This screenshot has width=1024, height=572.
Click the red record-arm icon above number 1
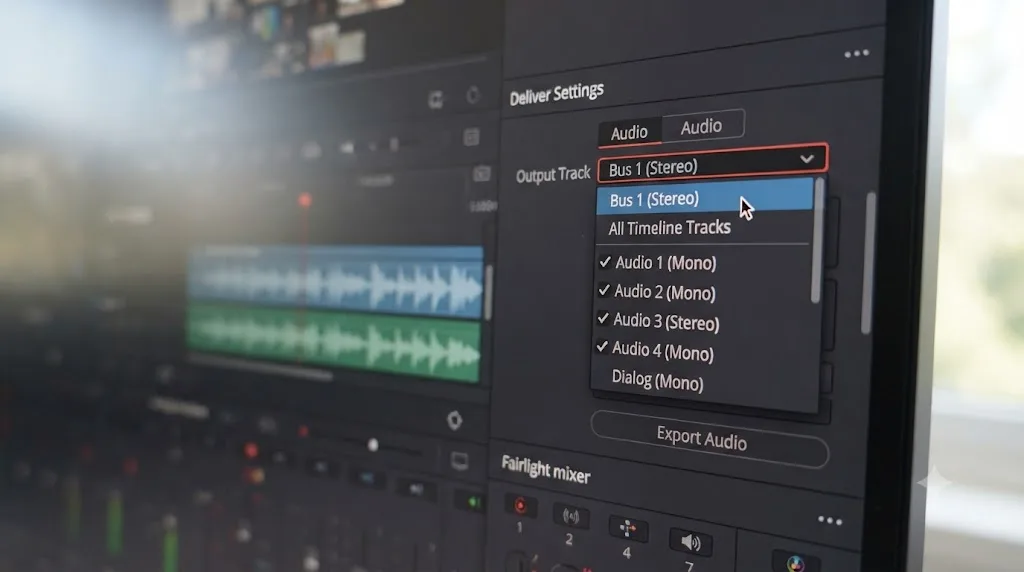520,505
